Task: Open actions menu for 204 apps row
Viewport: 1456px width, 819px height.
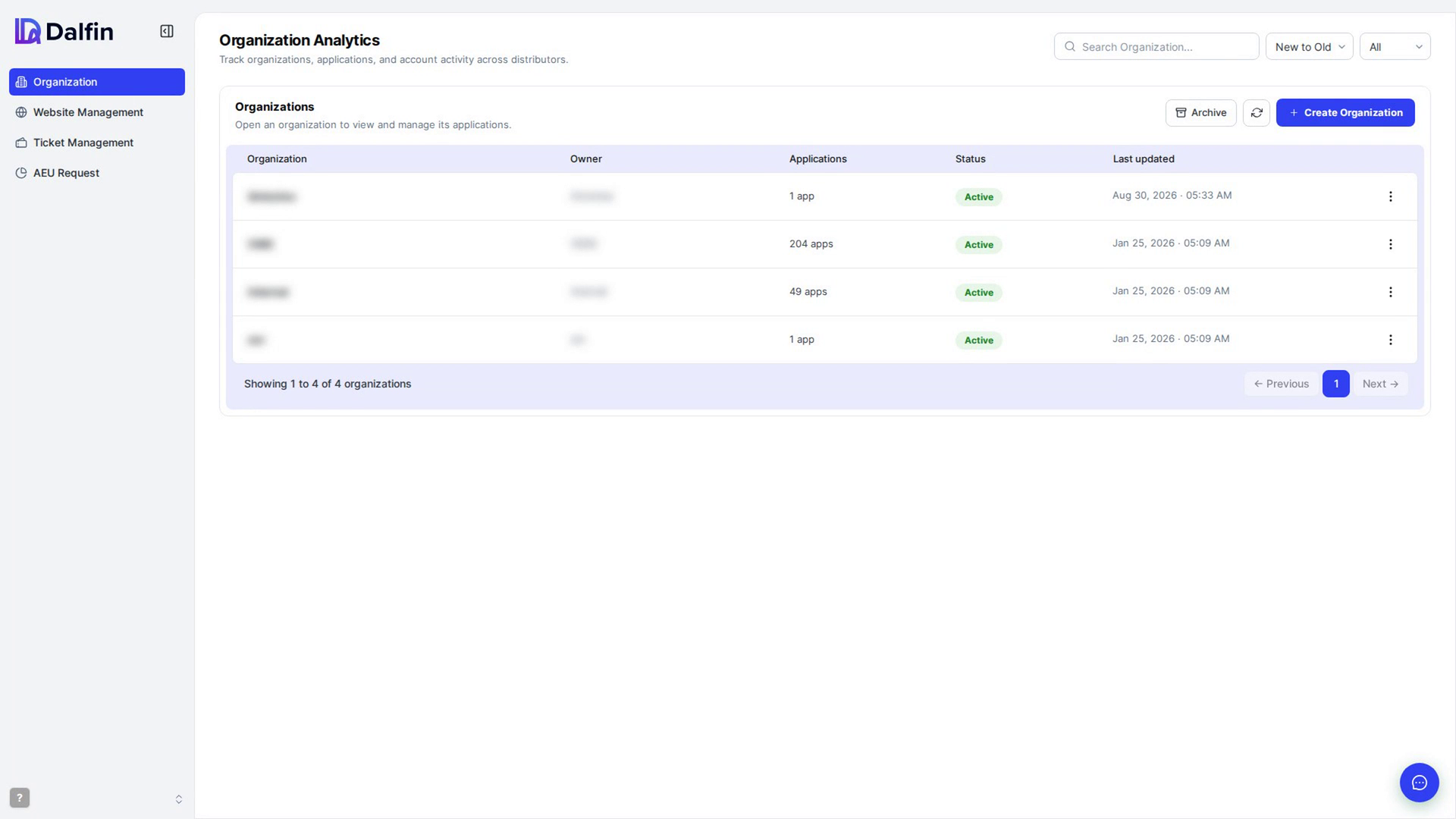Action: tap(1391, 244)
